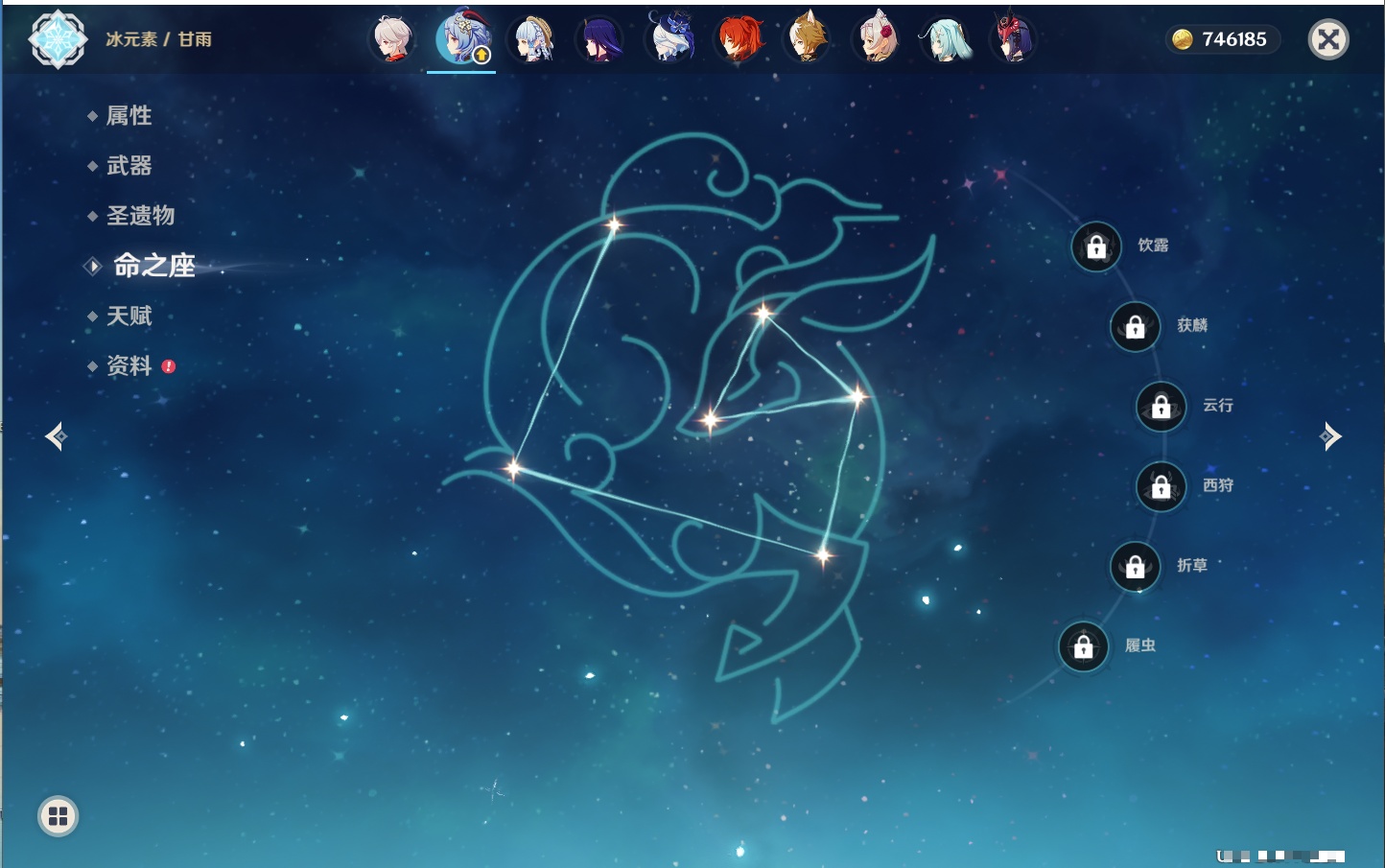
Task: Click the 获麟 constellation label
Action: 1192,325
